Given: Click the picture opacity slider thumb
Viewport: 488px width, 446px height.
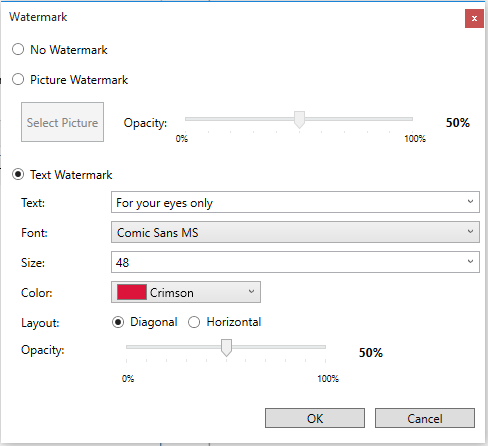Looking at the screenshot, I should pyautogui.click(x=299, y=120).
